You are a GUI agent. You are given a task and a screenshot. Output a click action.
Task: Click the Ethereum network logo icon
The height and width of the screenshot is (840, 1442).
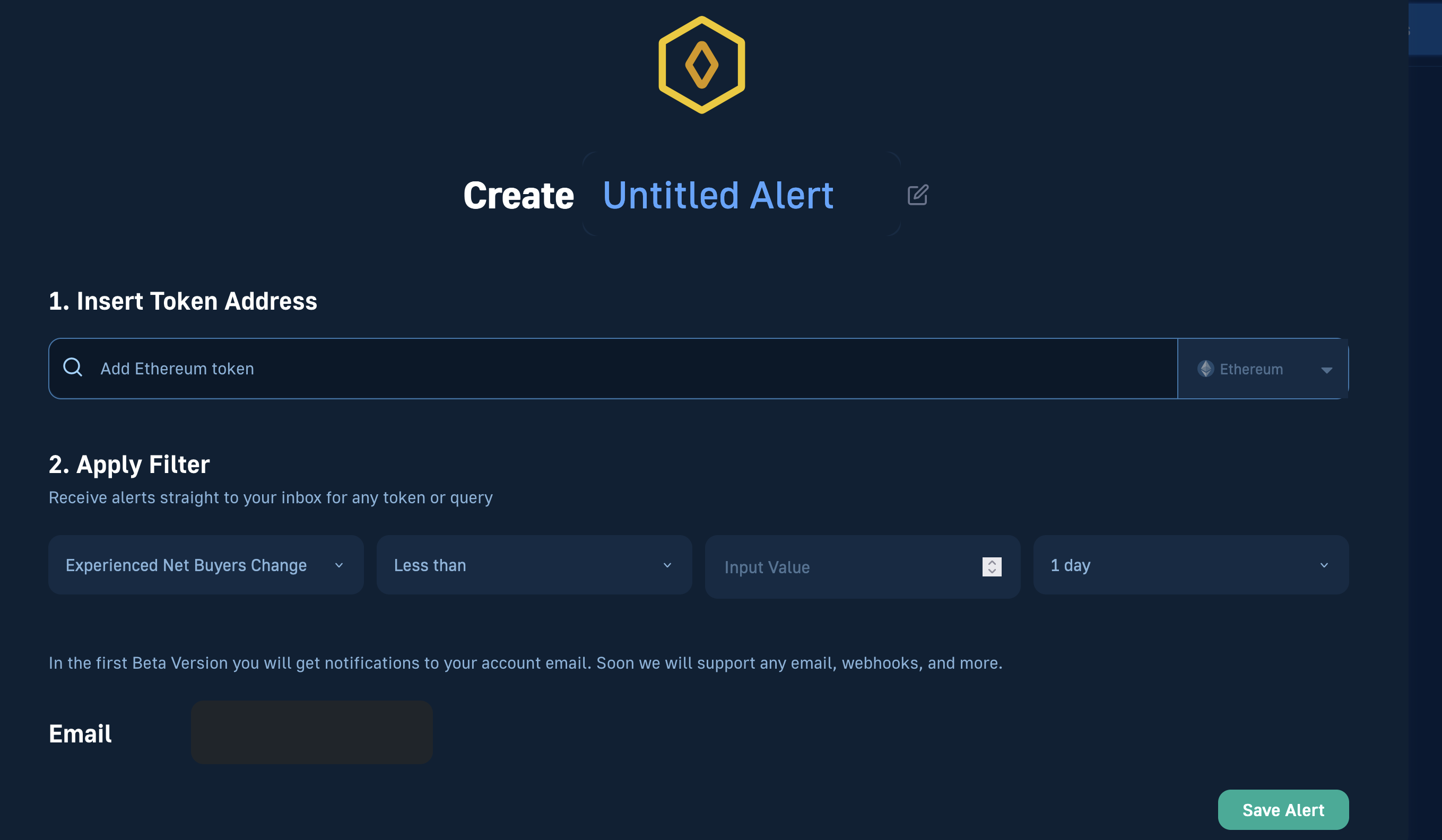click(x=1207, y=368)
